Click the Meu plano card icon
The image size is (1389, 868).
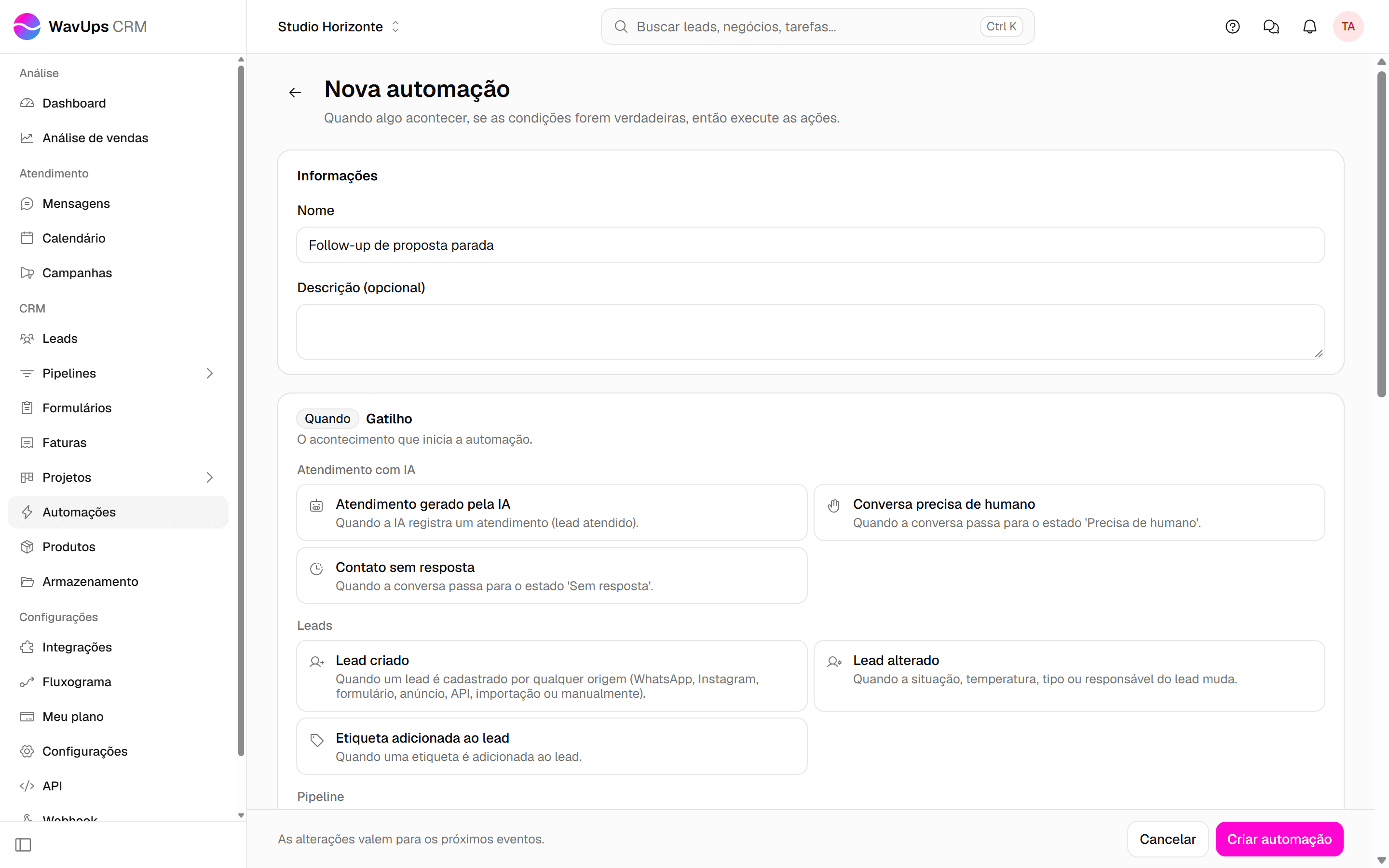27,717
